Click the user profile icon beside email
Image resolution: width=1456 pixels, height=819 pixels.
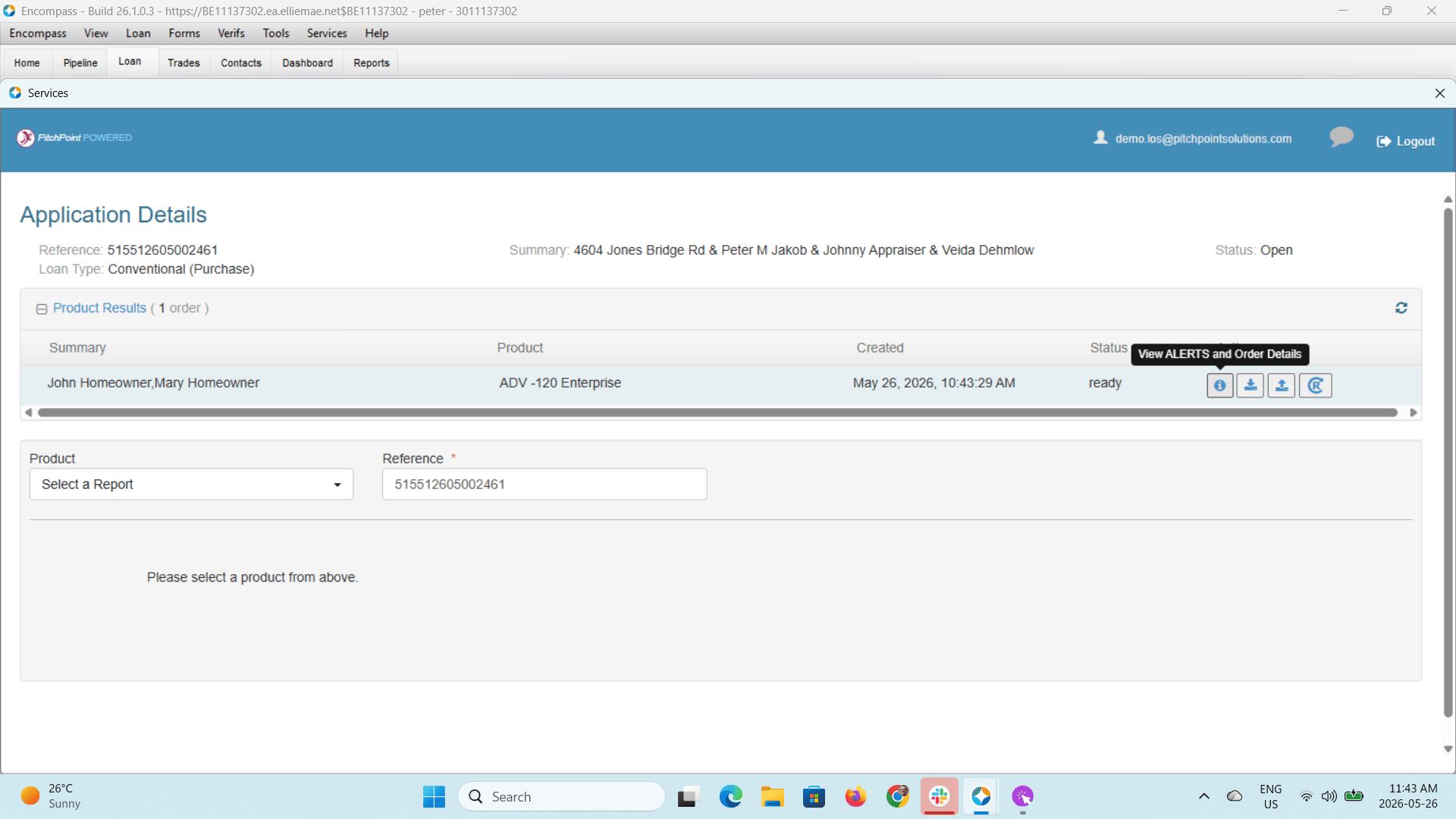pyautogui.click(x=1100, y=137)
